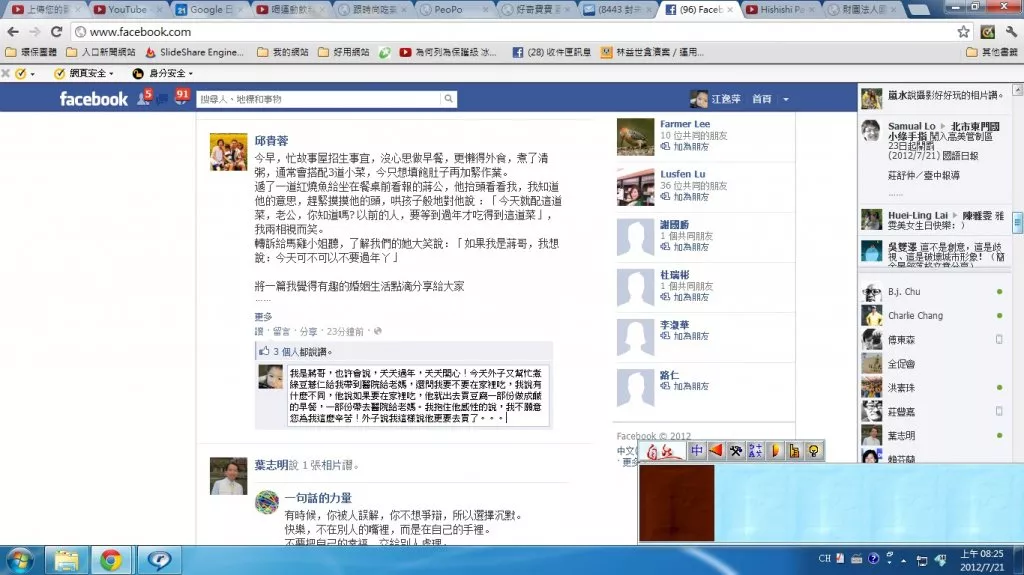The height and width of the screenshot is (575, 1024).
Task: Add 謝國爵 as friend
Action: (x=685, y=247)
